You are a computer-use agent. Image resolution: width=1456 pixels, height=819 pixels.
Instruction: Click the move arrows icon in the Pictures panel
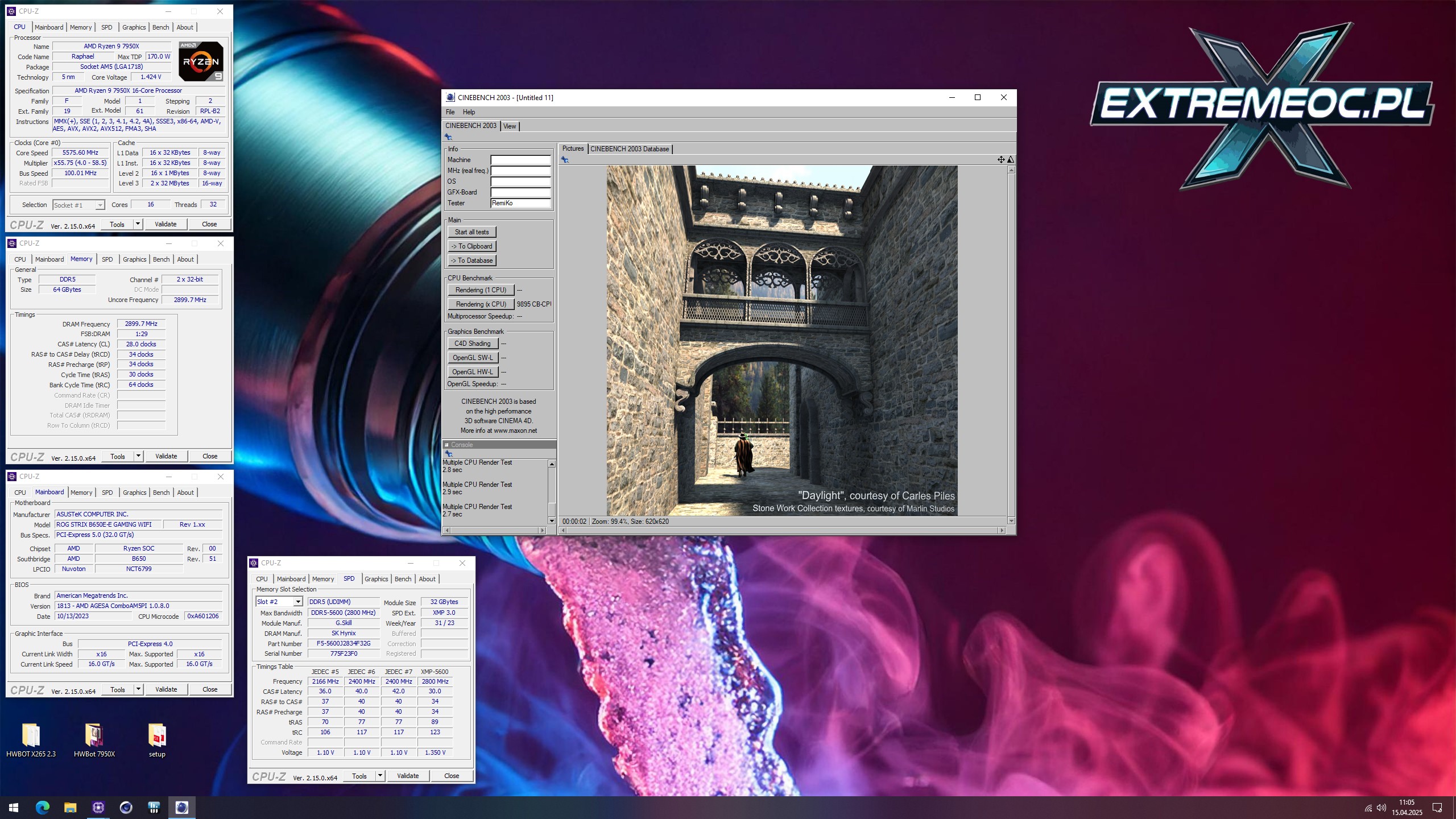pyautogui.click(x=1001, y=160)
